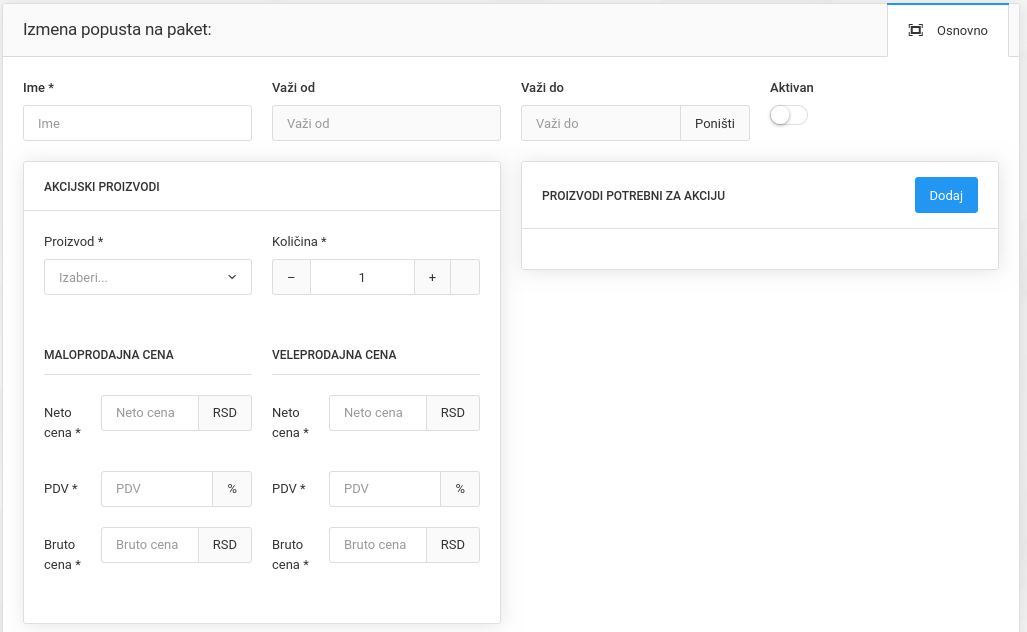Switch to the Osnovno tab

[x=961, y=31]
